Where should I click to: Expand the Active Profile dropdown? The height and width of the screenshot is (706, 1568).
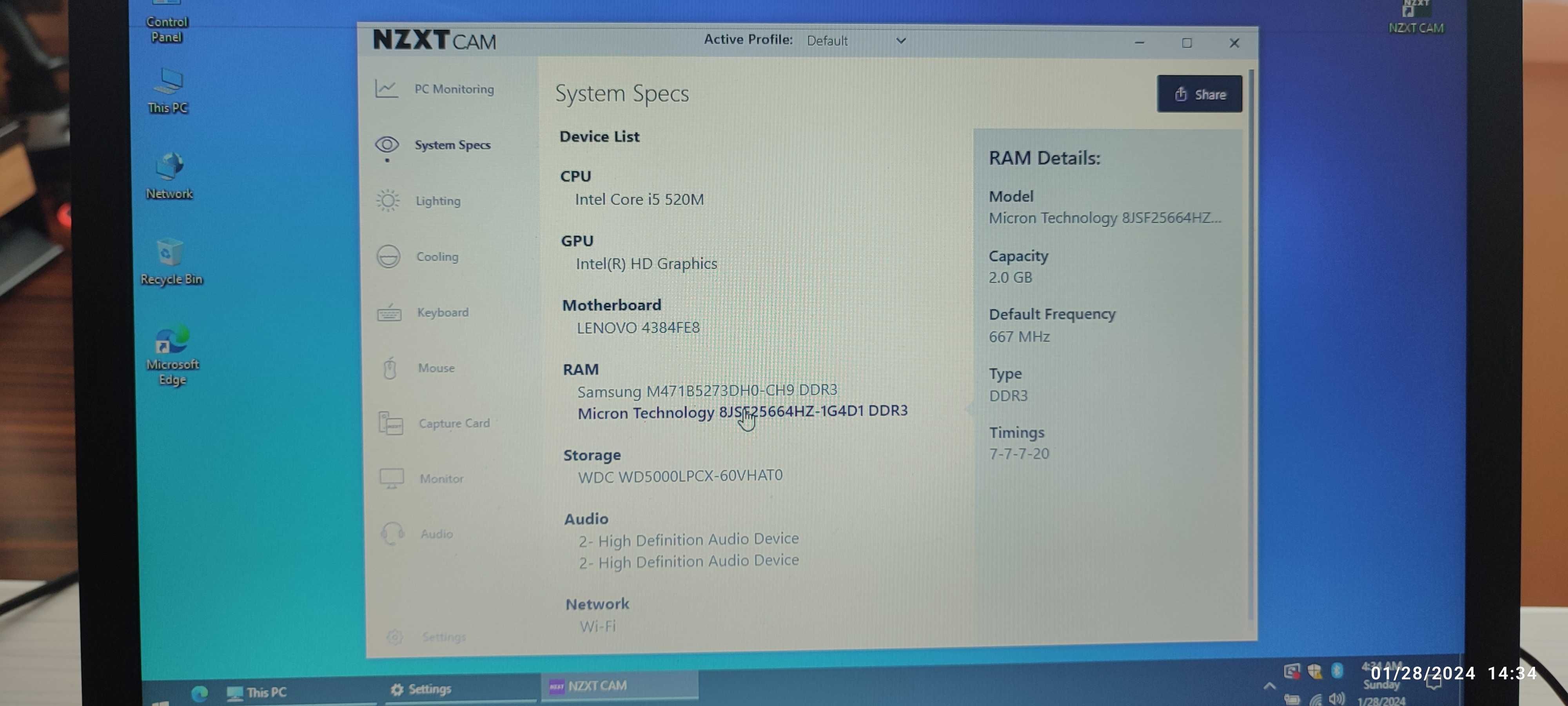[x=856, y=41]
